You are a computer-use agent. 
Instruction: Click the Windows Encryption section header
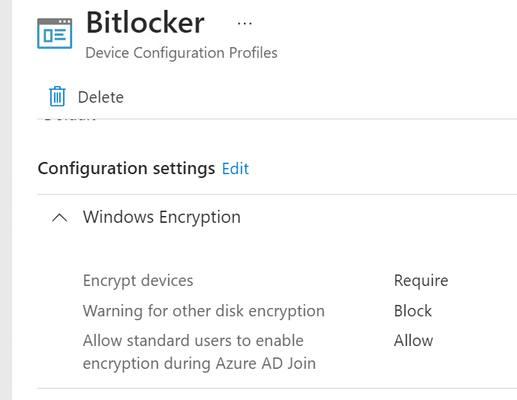pos(162,217)
